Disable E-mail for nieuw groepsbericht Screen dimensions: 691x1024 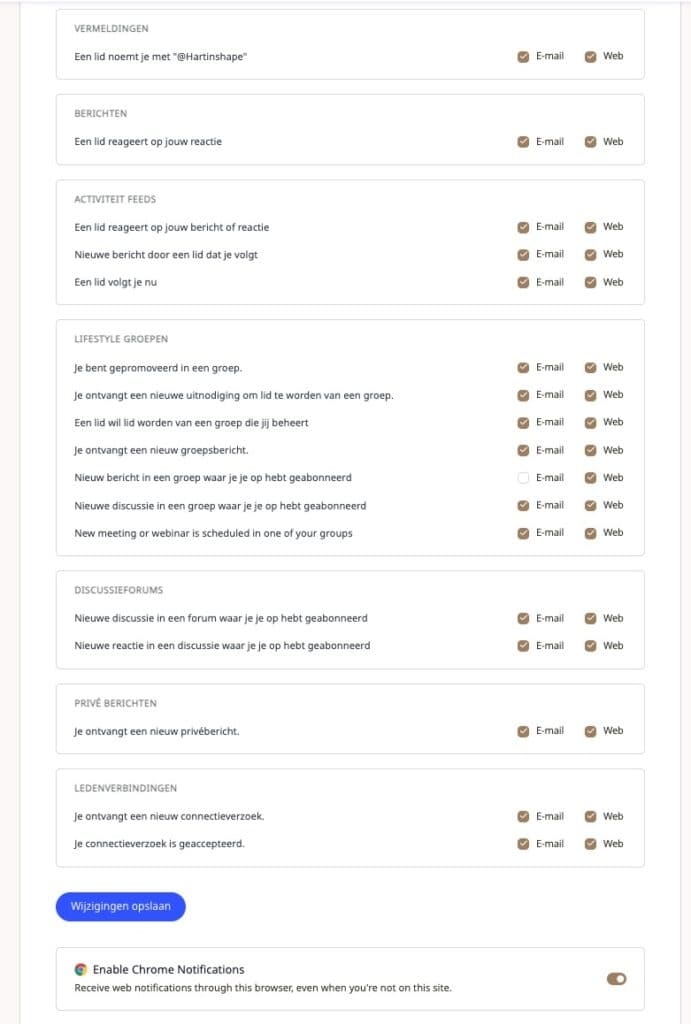522,449
